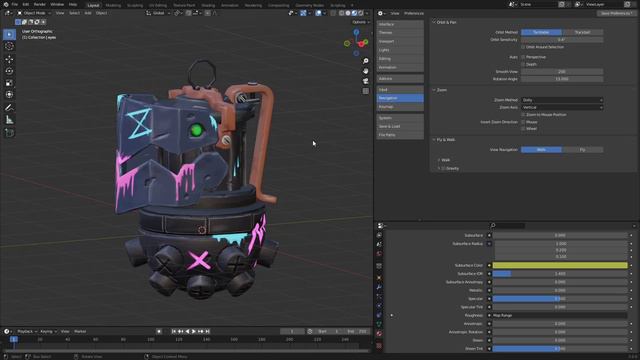Open the Zoom Method dropdown
Screen dimensions: 640x360
click(x=562, y=100)
